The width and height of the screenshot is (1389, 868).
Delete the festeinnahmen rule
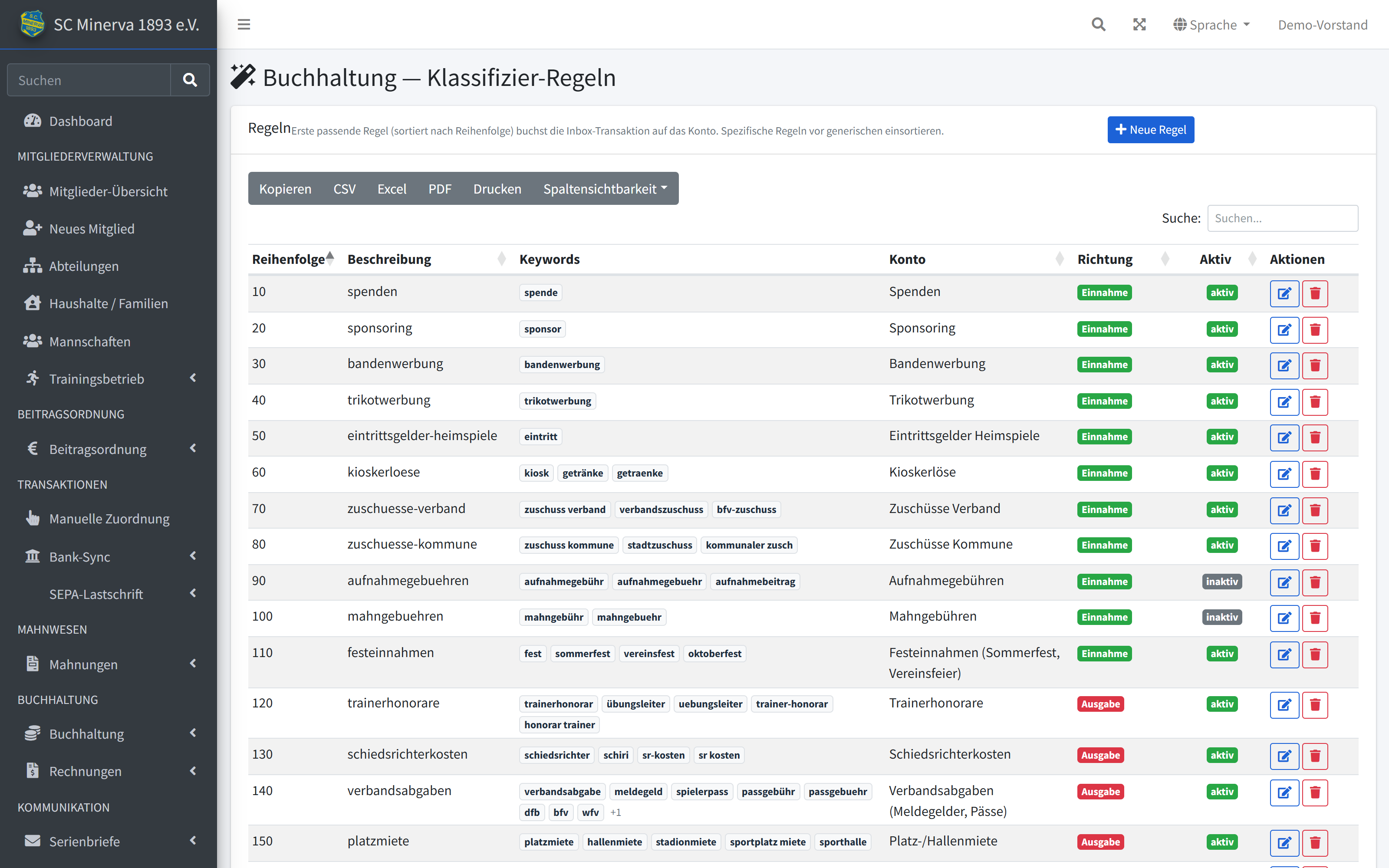coord(1315,654)
